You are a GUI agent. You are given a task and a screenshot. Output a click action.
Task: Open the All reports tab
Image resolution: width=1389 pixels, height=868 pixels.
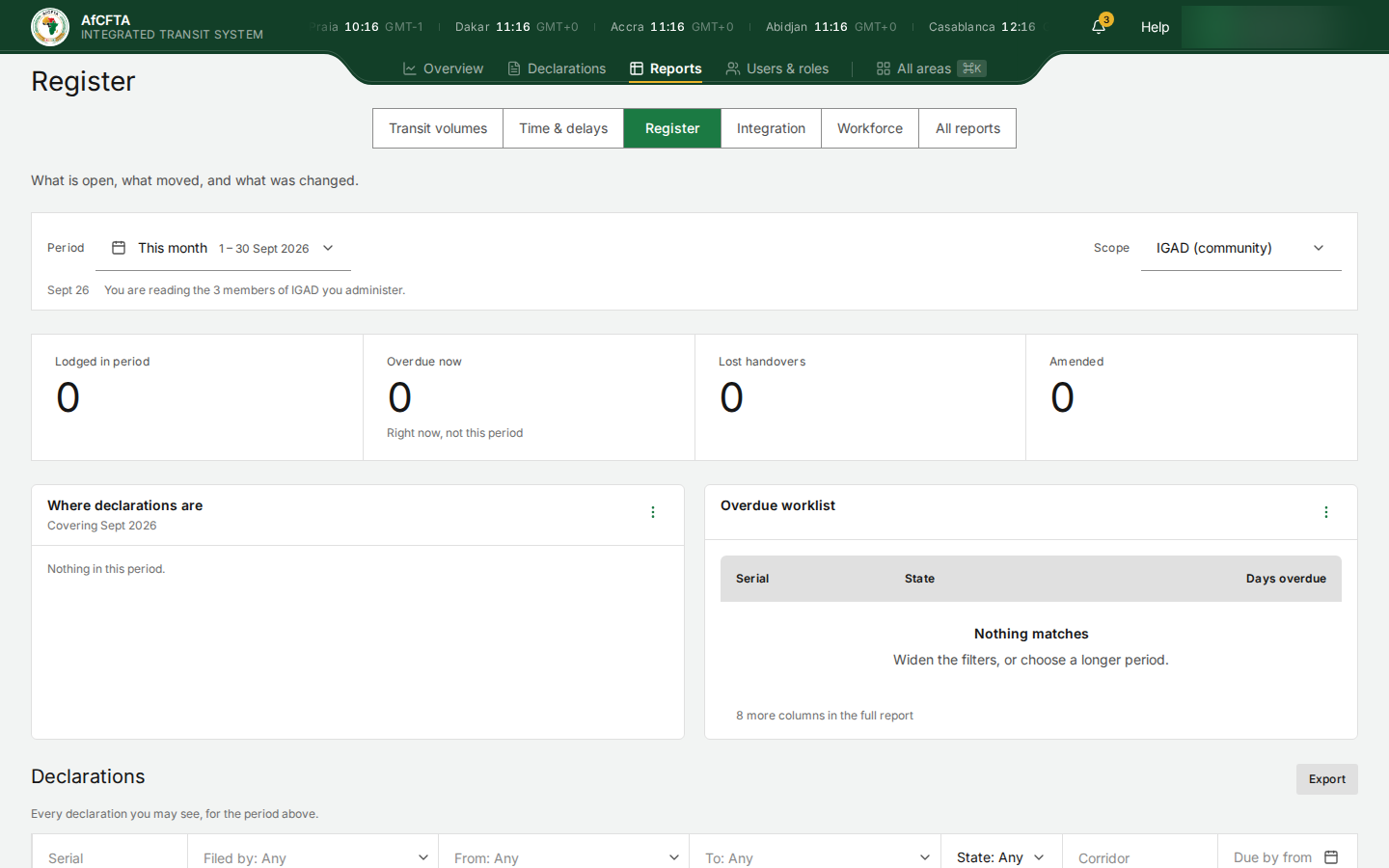point(967,128)
